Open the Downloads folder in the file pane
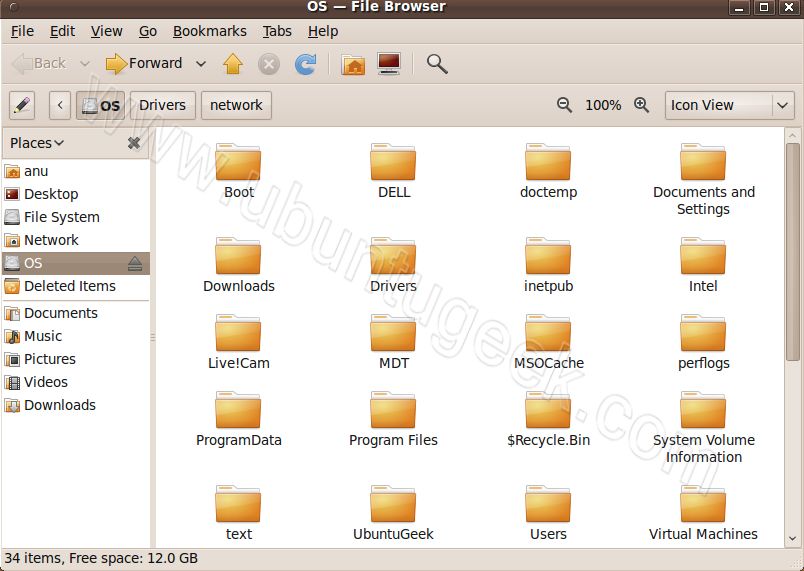This screenshot has height=571, width=804. 238,264
